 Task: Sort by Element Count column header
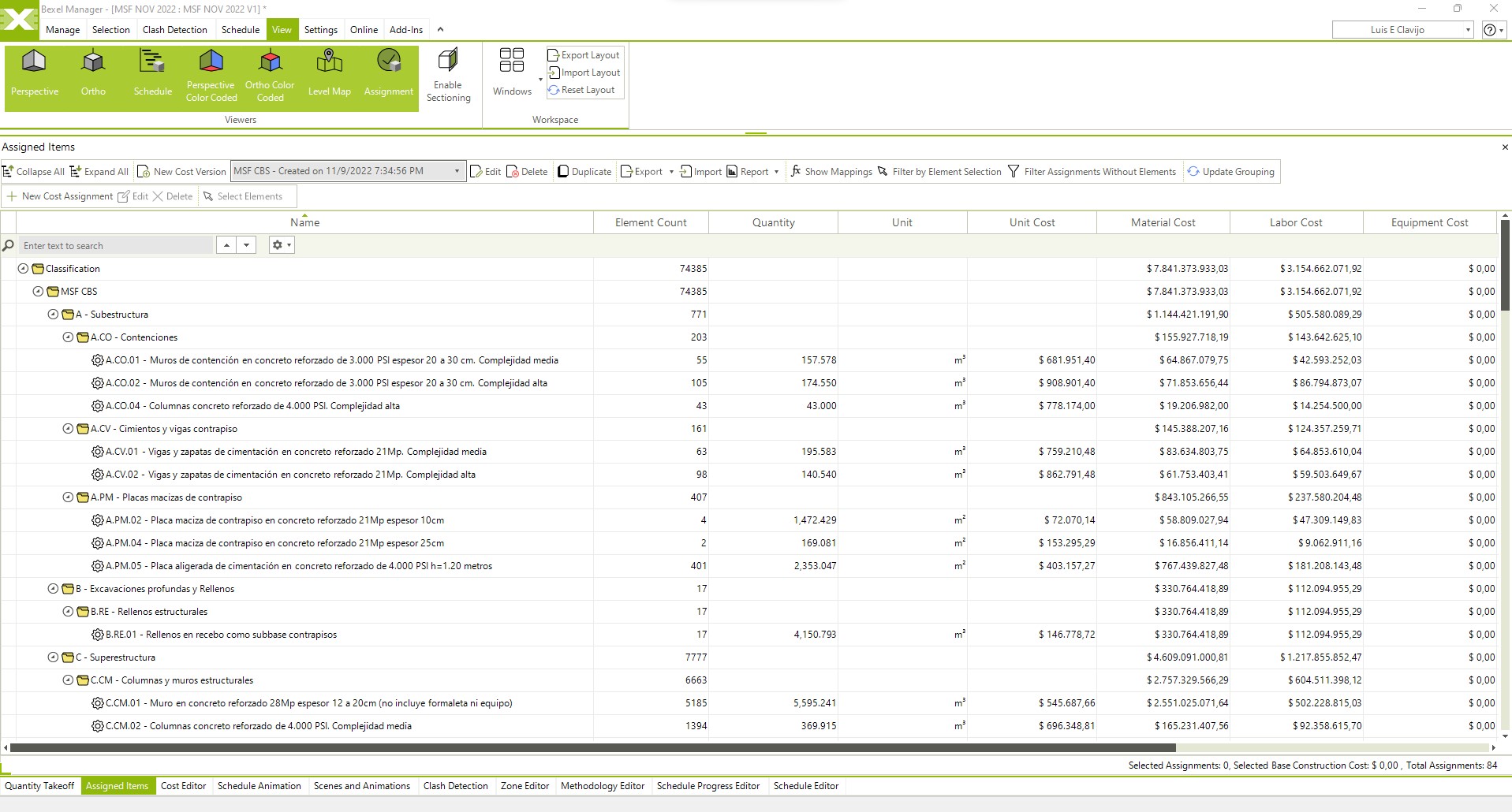(651, 222)
